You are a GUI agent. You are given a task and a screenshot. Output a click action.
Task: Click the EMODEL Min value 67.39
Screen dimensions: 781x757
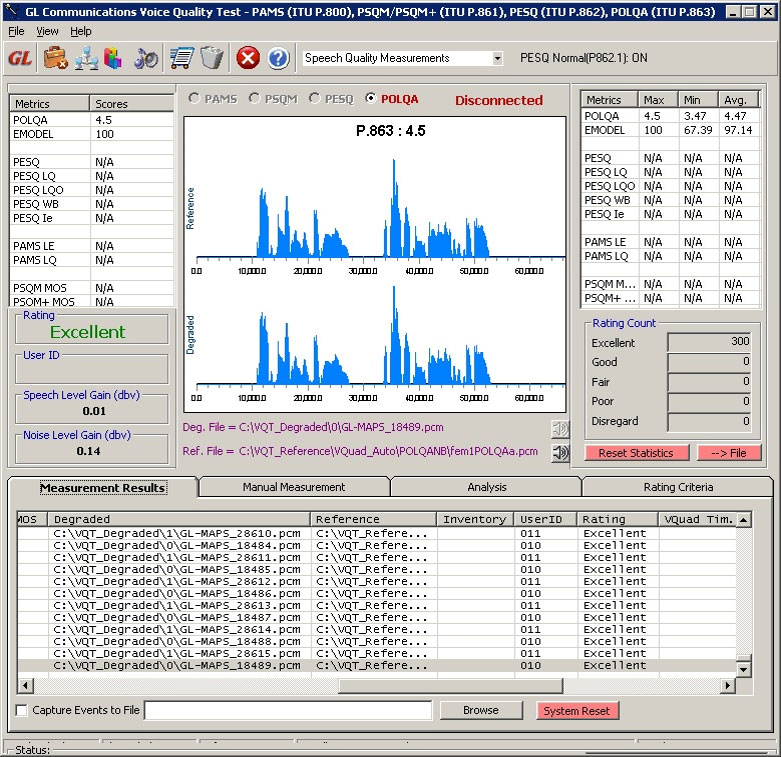tap(698, 130)
